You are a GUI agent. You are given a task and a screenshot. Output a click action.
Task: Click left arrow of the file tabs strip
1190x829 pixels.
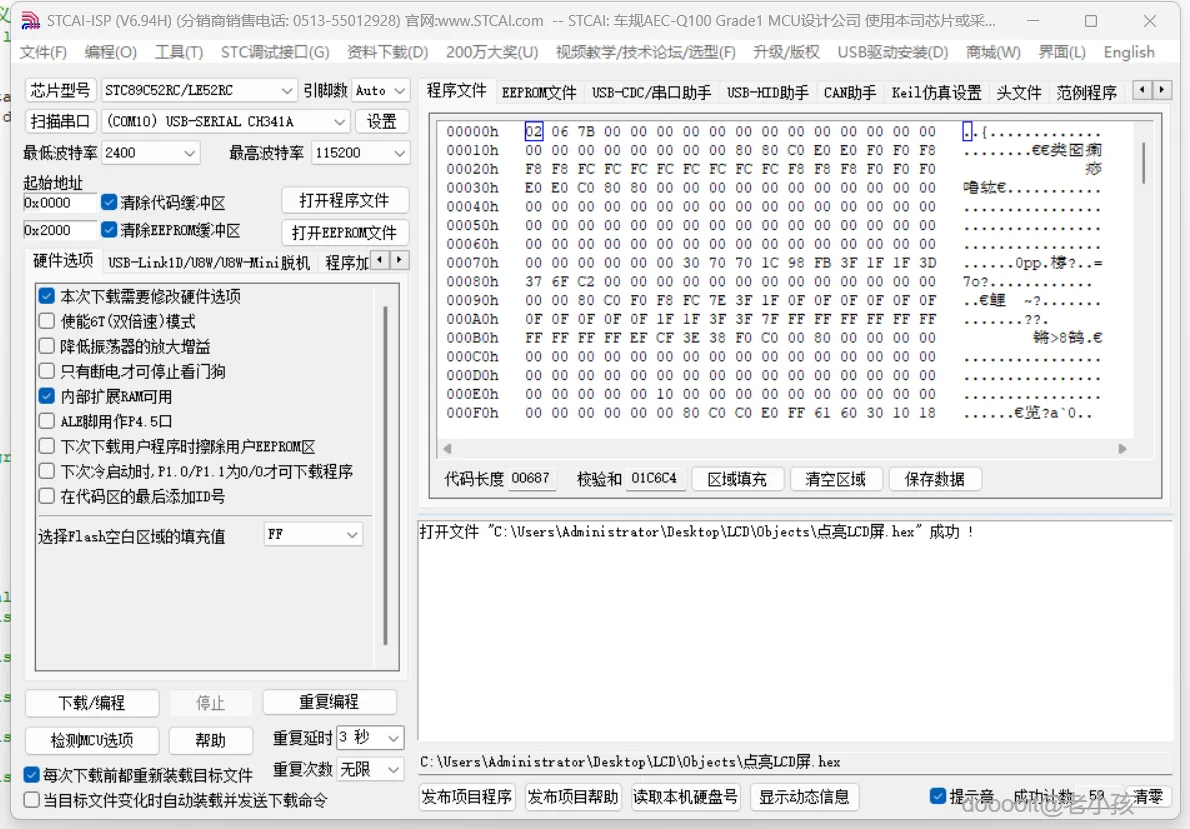point(1143,90)
